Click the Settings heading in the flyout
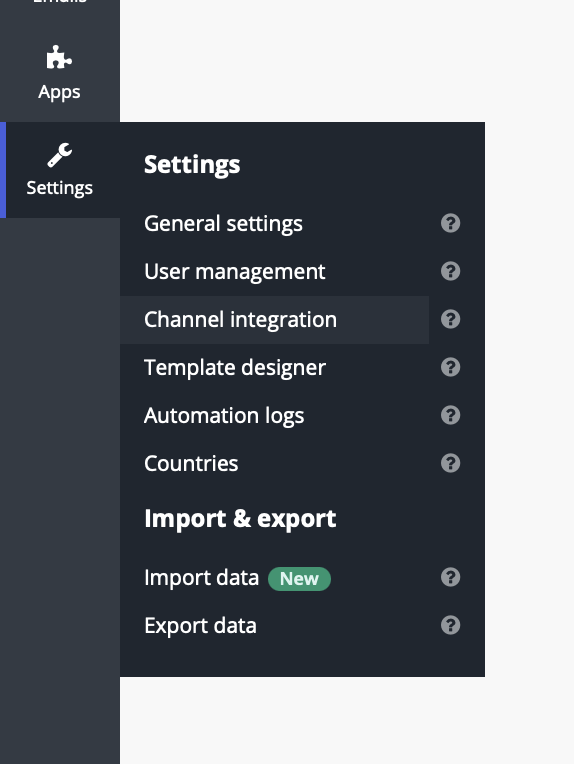This screenshot has height=764, width=574. coord(192,164)
